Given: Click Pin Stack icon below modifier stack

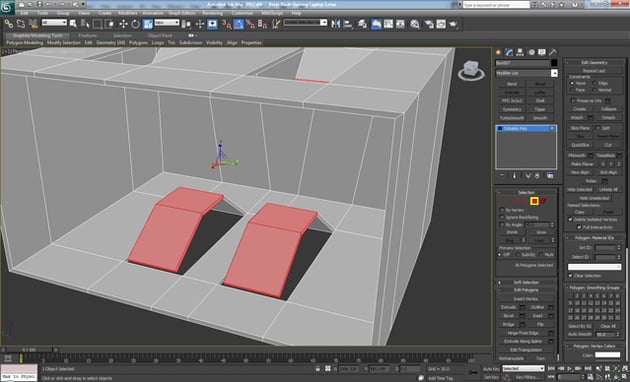Looking at the screenshot, I should pos(501,176).
